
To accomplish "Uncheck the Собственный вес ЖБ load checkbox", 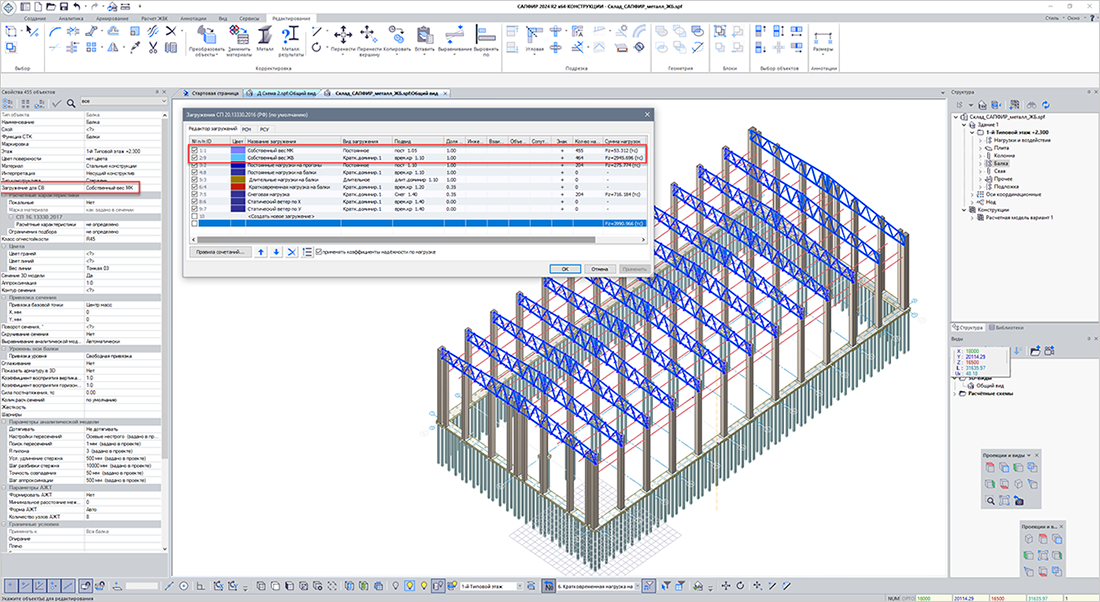I will pyautogui.click(x=194, y=158).
